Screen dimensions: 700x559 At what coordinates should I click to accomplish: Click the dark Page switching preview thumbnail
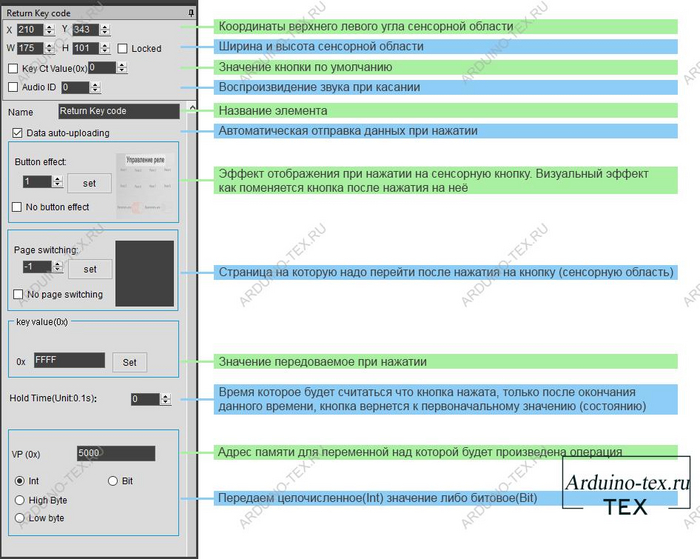[x=145, y=273]
